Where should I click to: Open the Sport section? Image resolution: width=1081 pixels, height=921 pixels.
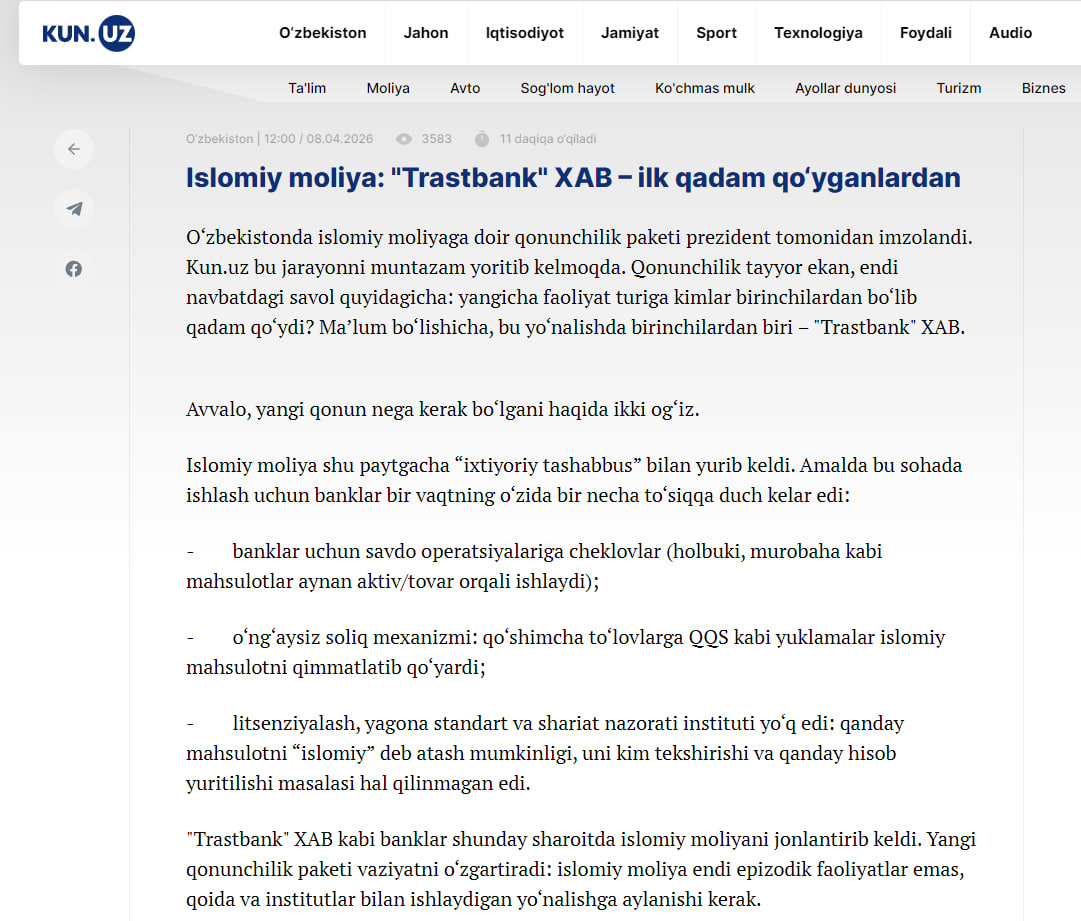pyautogui.click(x=716, y=33)
